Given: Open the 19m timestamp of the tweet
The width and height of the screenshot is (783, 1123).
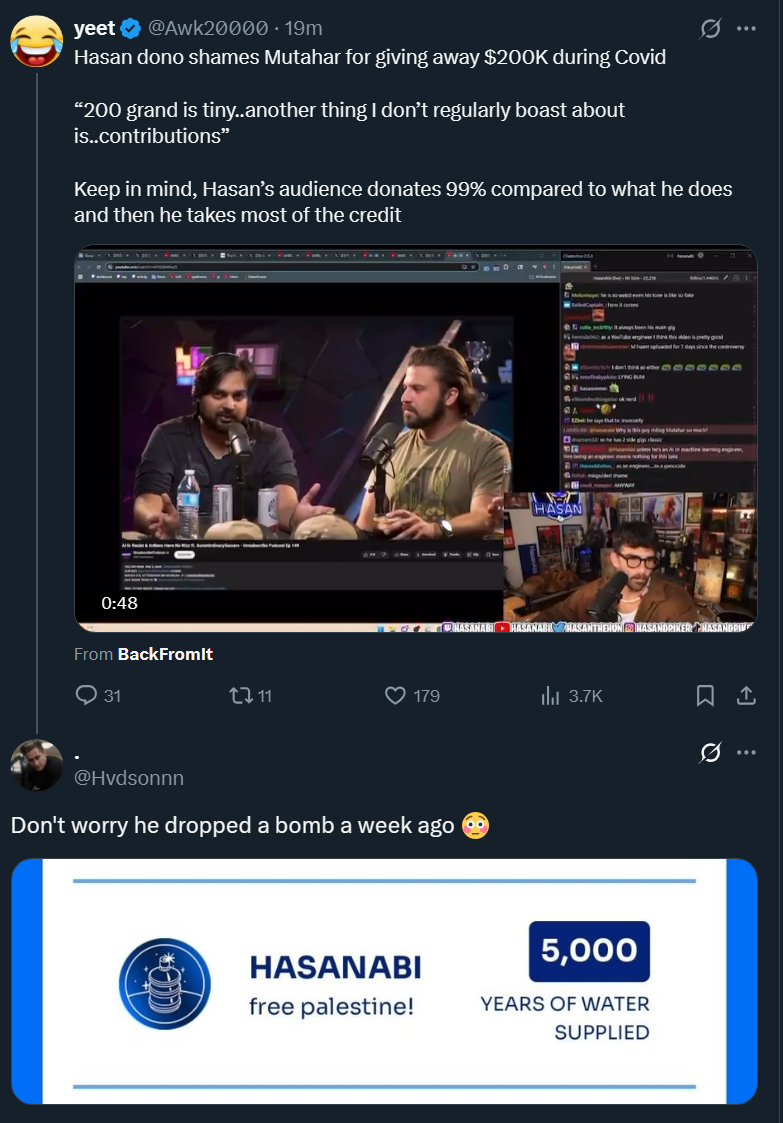Looking at the screenshot, I should [x=303, y=28].
